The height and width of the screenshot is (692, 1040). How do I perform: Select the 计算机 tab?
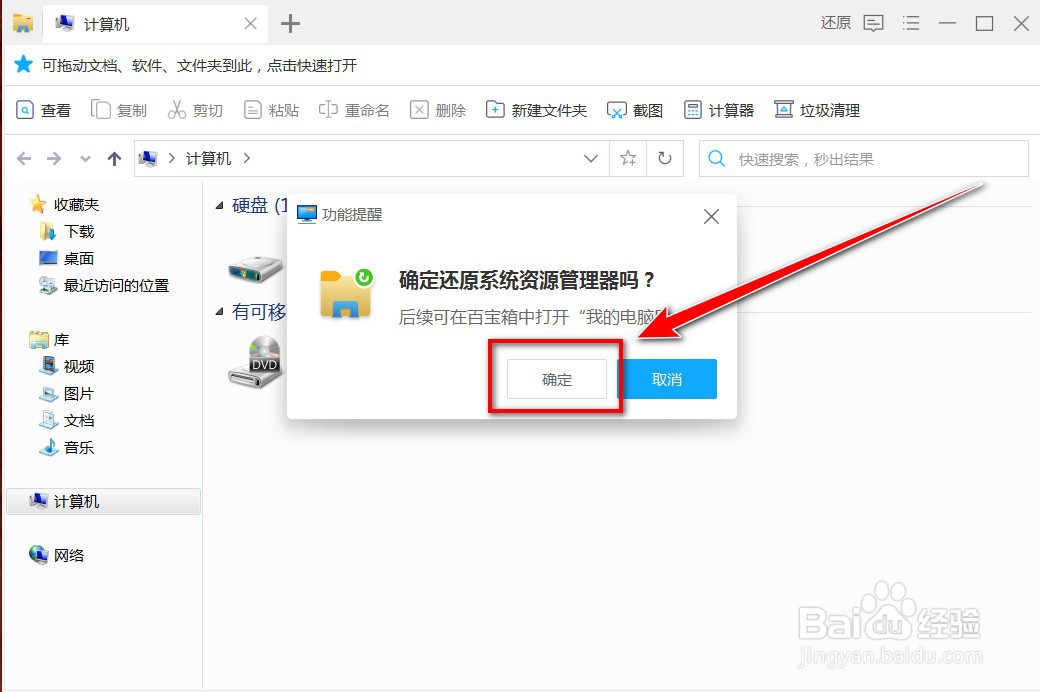tap(155, 24)
